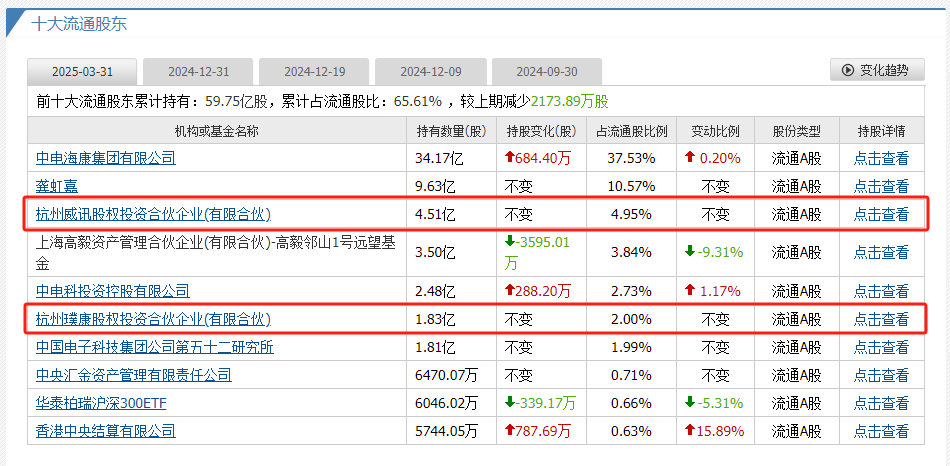Click the 持股变化(股) column header
Viewport: 950px width, 466px height.
[x=541, y=131]
